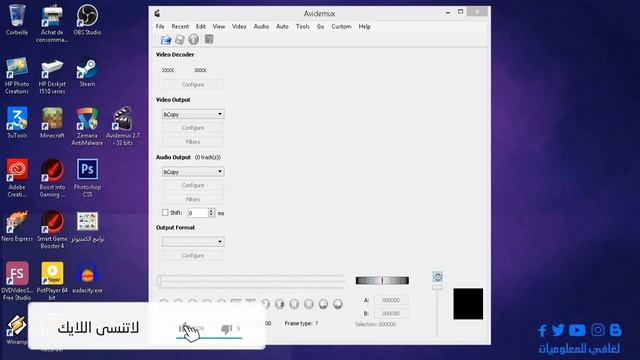Click Configure under Video Output
Viewport: 640px width, 360px height.
pyautogui.click(x=193, y=128)
